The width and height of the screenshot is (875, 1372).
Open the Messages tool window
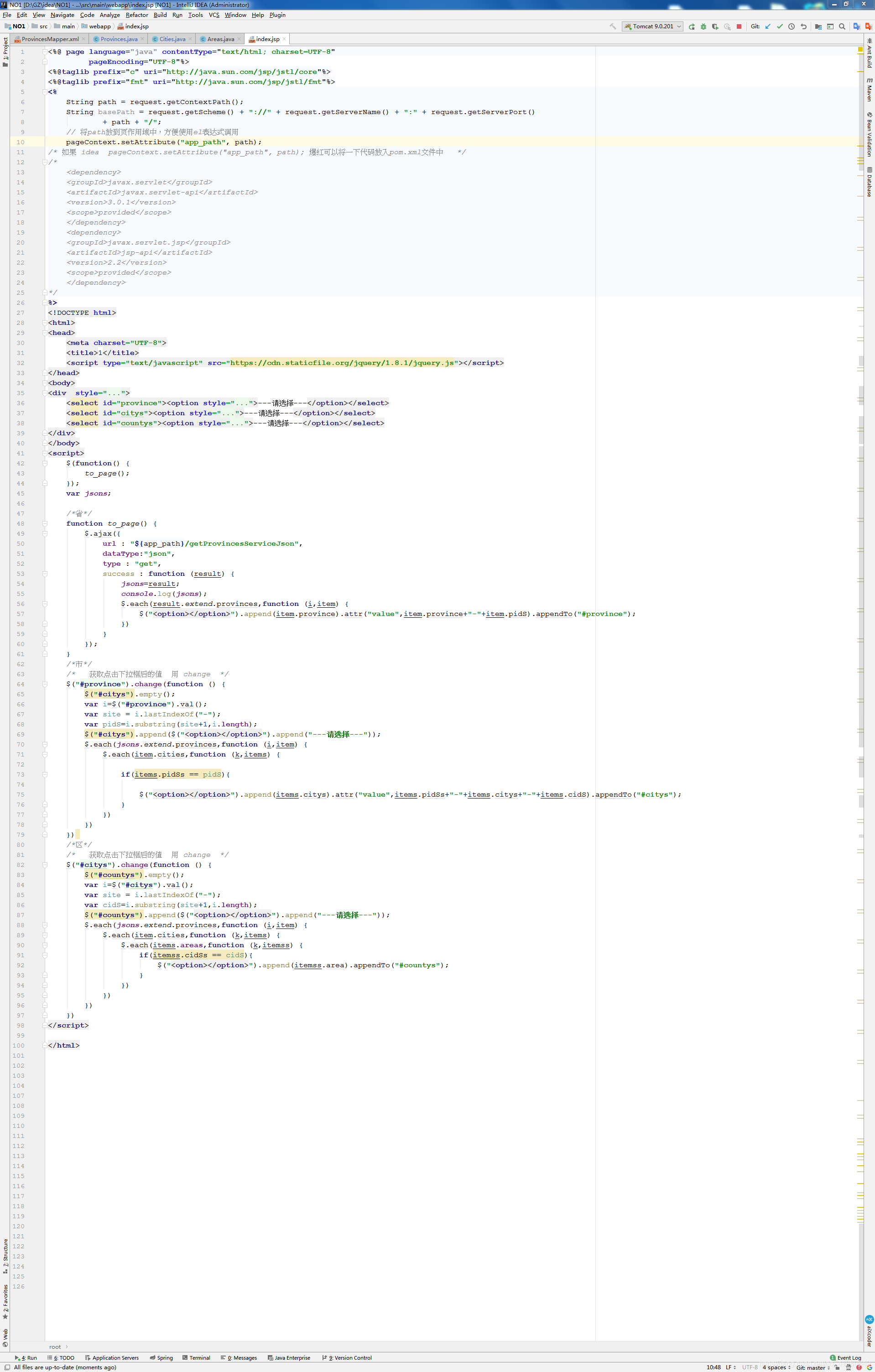[x=239, y=1358]
